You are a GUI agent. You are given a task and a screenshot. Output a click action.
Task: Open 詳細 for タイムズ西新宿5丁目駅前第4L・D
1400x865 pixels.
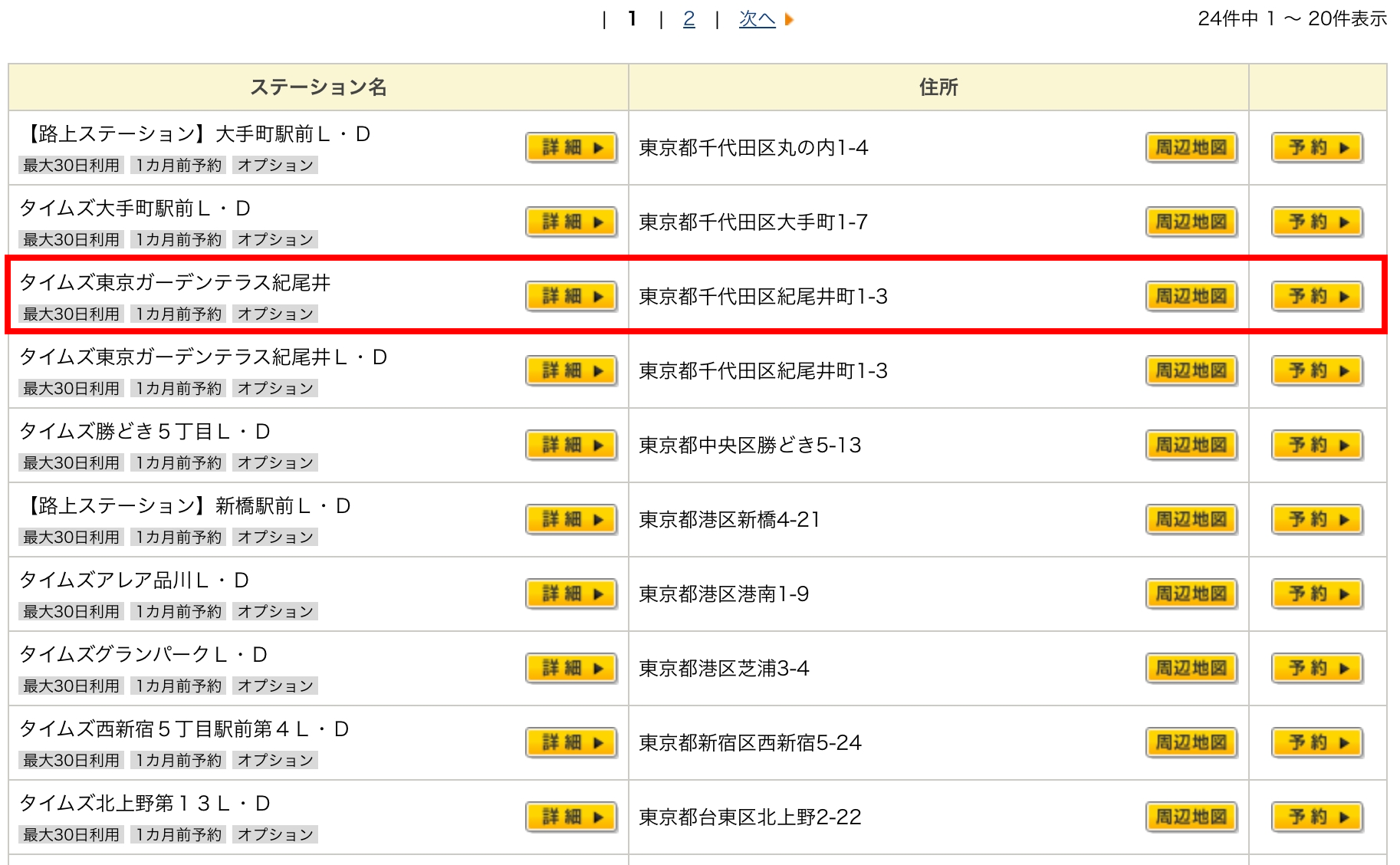click(571, 742)
